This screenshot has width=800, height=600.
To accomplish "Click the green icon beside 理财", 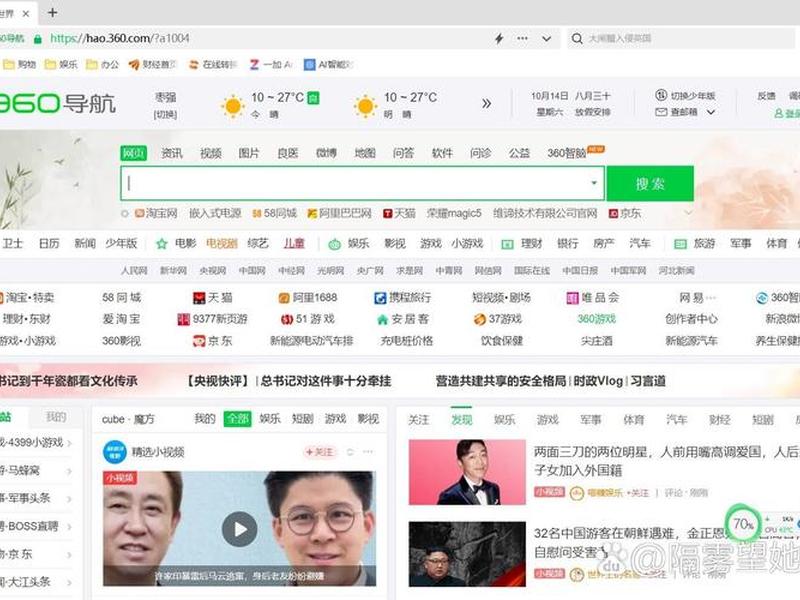I will [507, 244].
